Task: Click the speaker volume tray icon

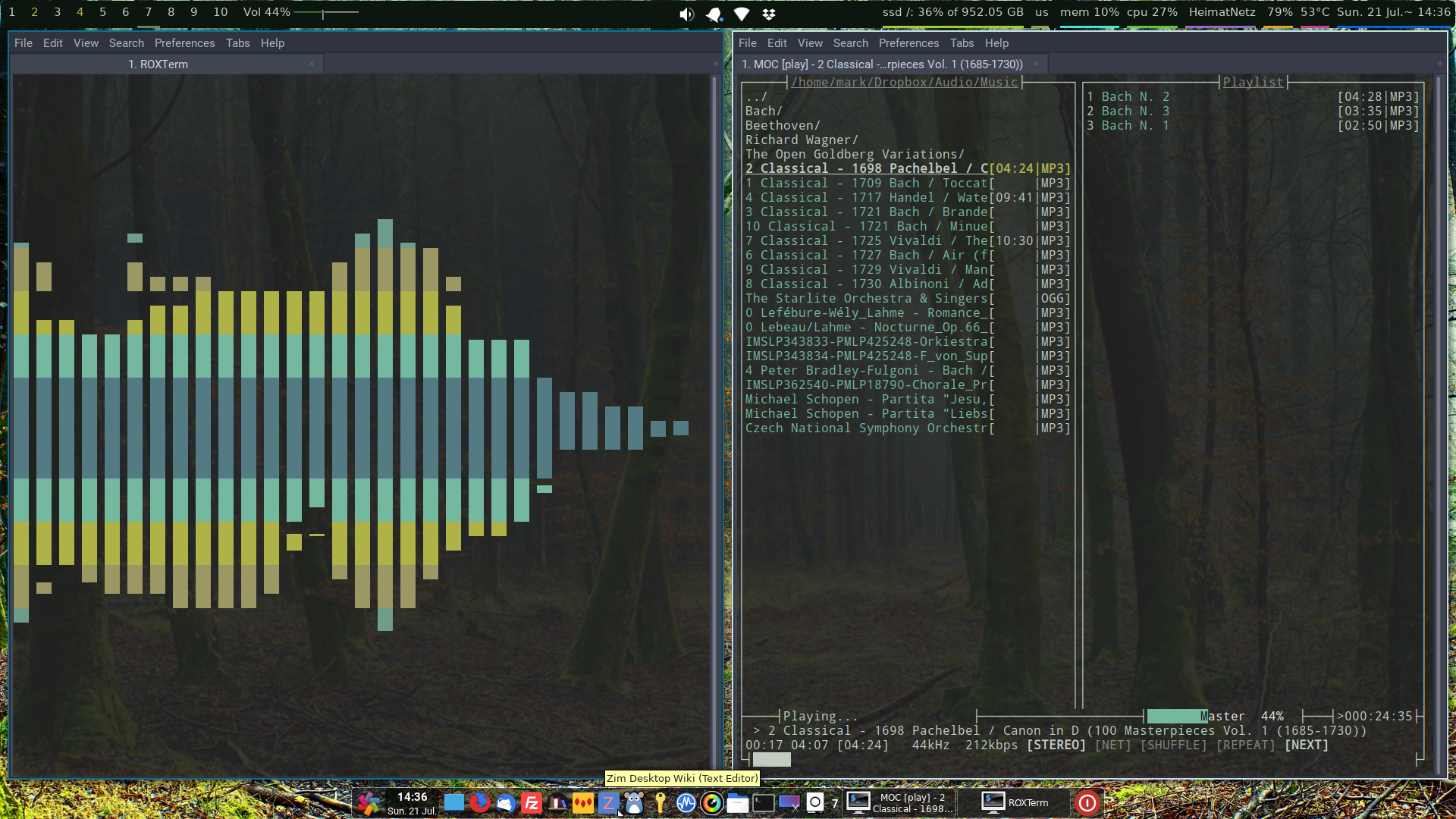Action: point(686,14)
